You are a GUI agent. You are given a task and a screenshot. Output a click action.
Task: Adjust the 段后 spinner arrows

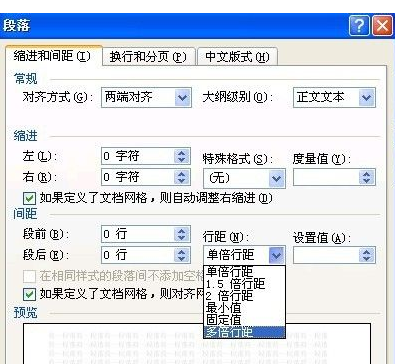coord(182,255)
